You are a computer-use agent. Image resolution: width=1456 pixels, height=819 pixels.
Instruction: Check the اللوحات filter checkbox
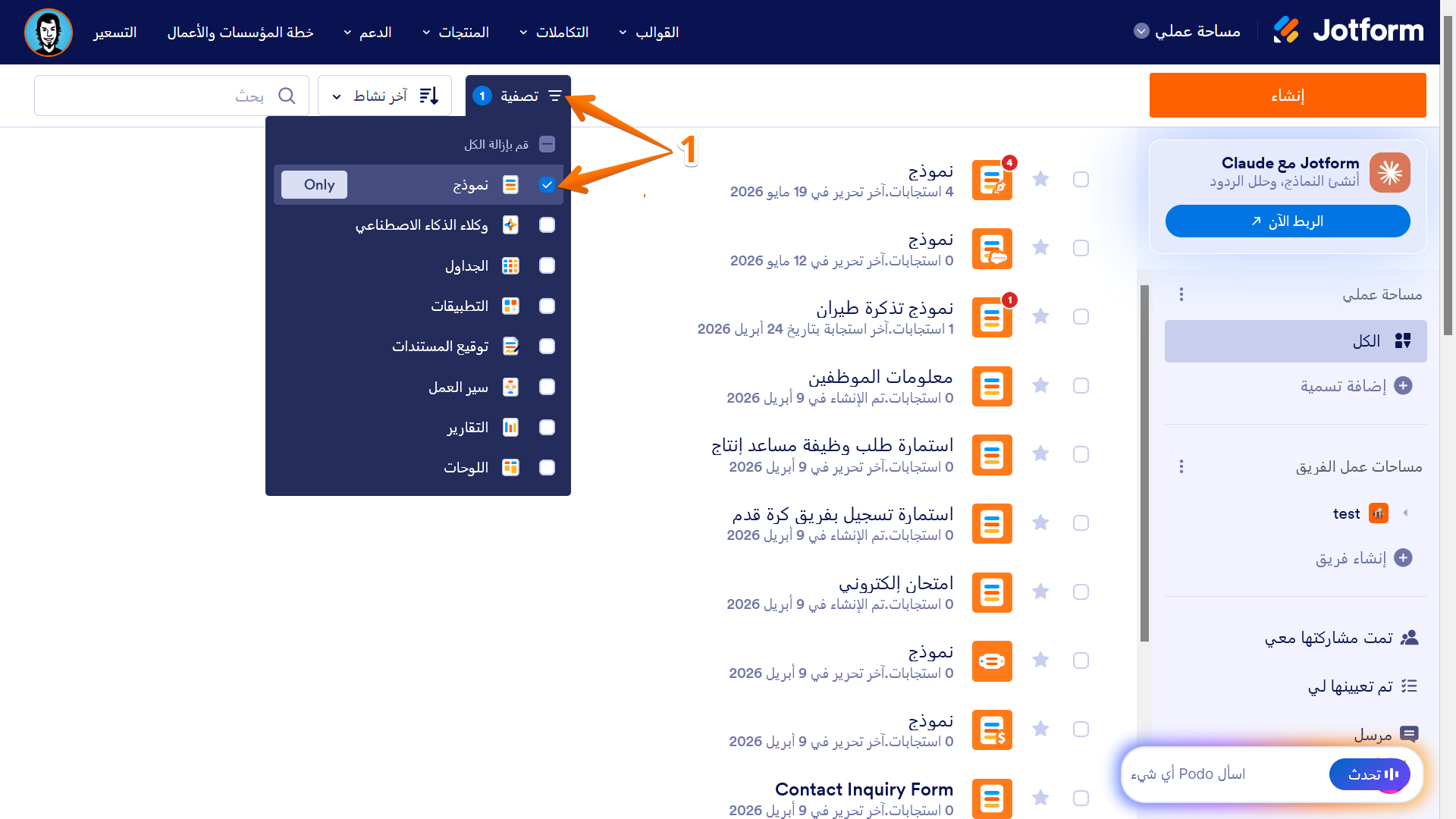click(547, 468)
